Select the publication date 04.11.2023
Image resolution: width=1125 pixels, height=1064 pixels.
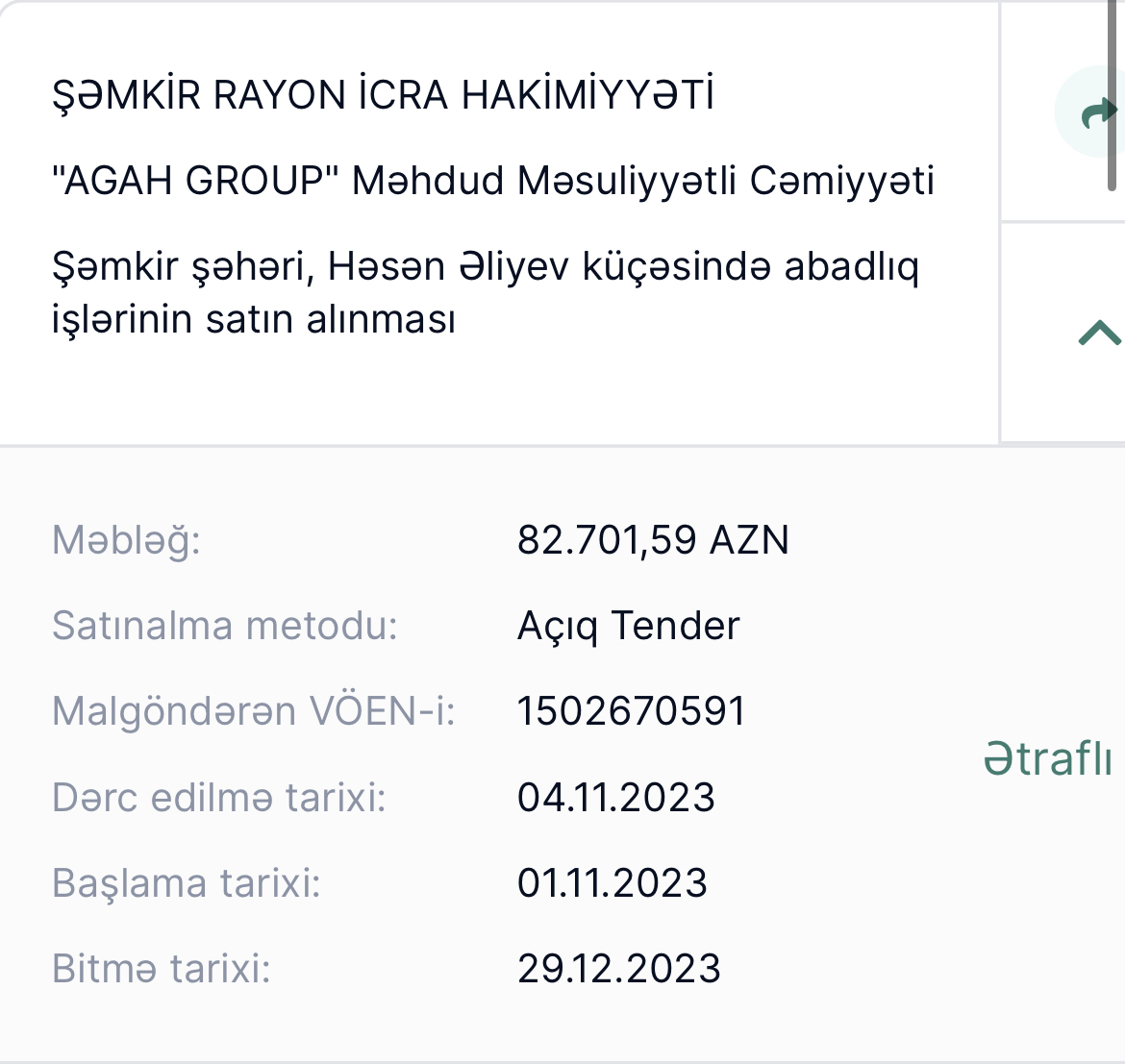tap(616, 798)
